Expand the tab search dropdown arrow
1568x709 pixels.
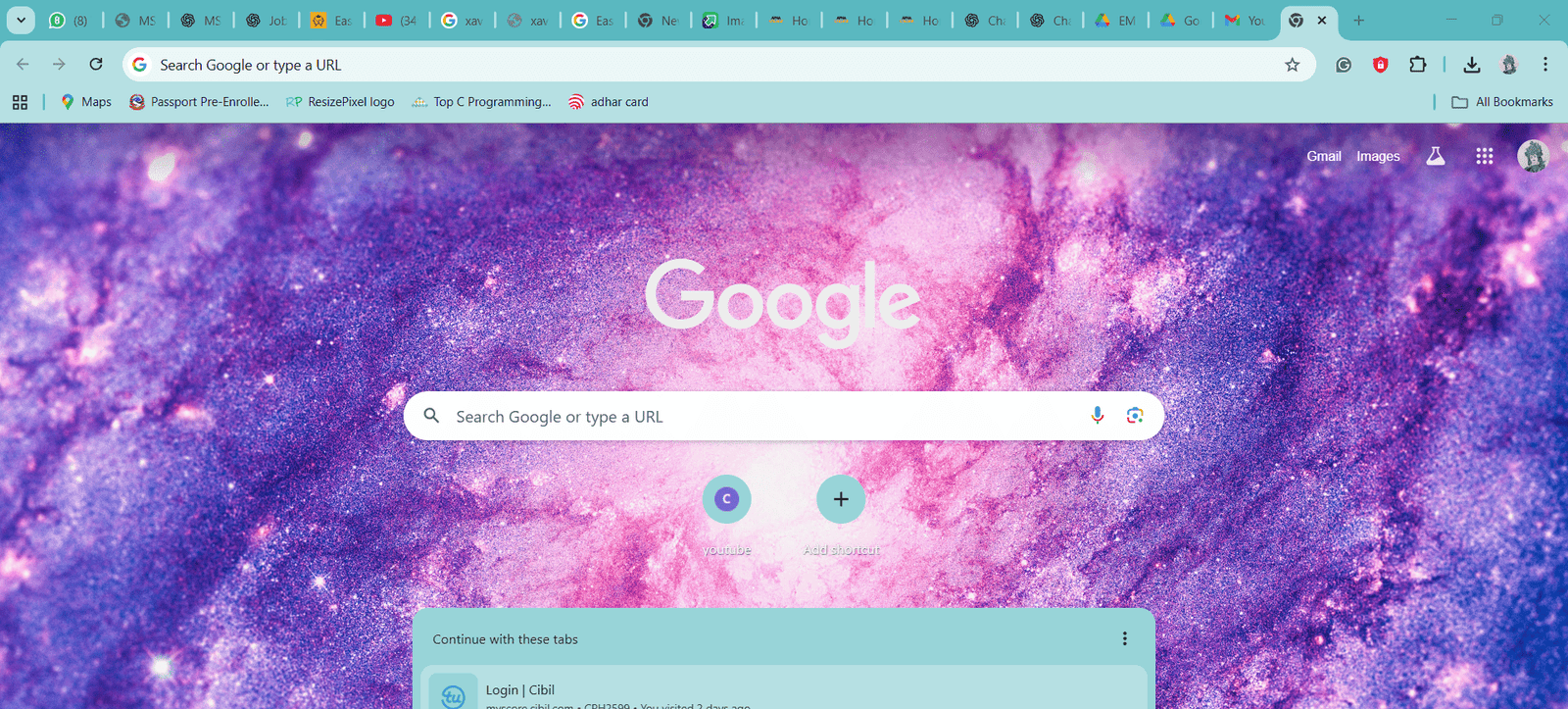(x=21, y=20)
